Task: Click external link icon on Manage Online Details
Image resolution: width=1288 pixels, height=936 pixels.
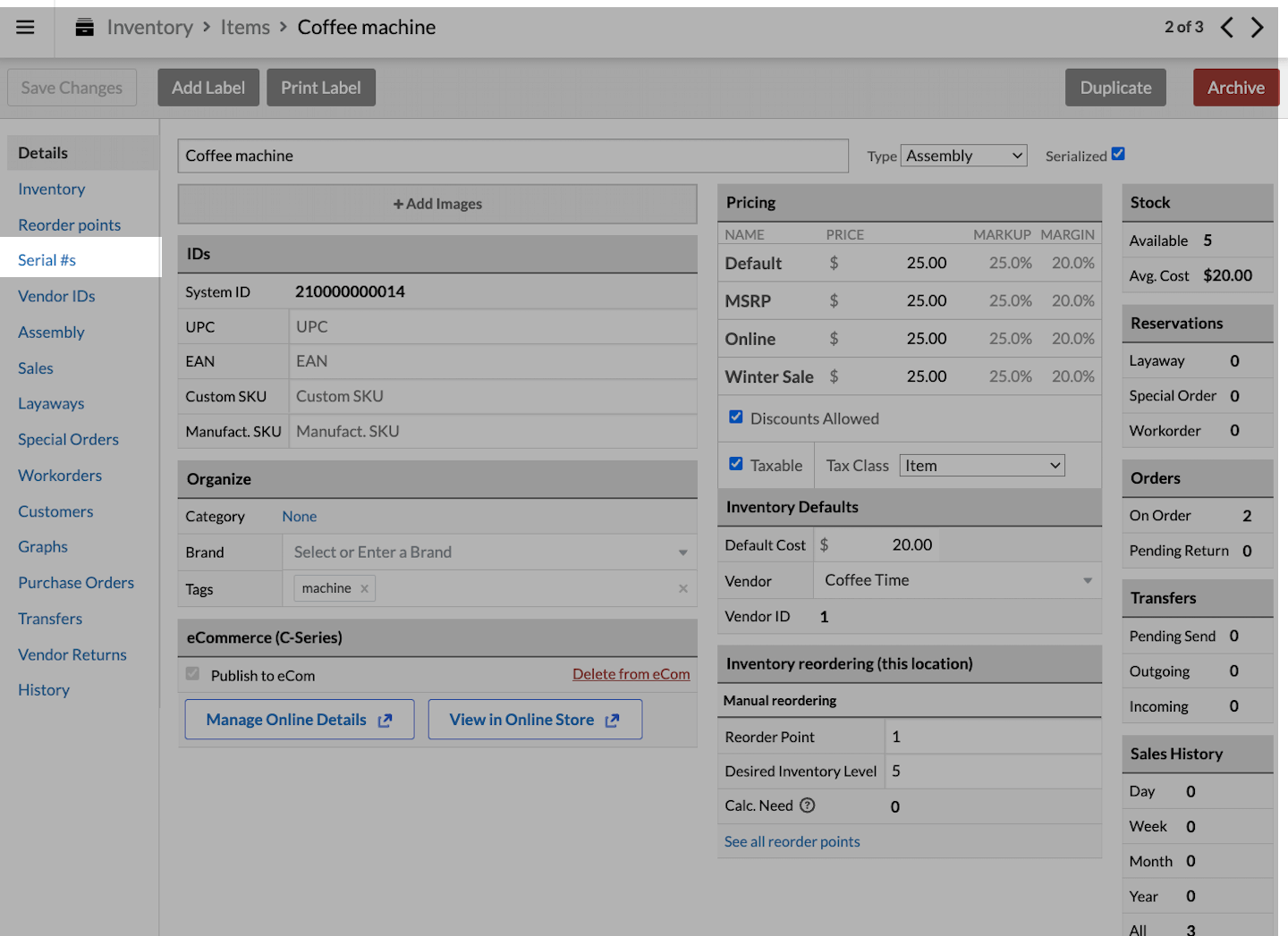Action: [386, 721]
